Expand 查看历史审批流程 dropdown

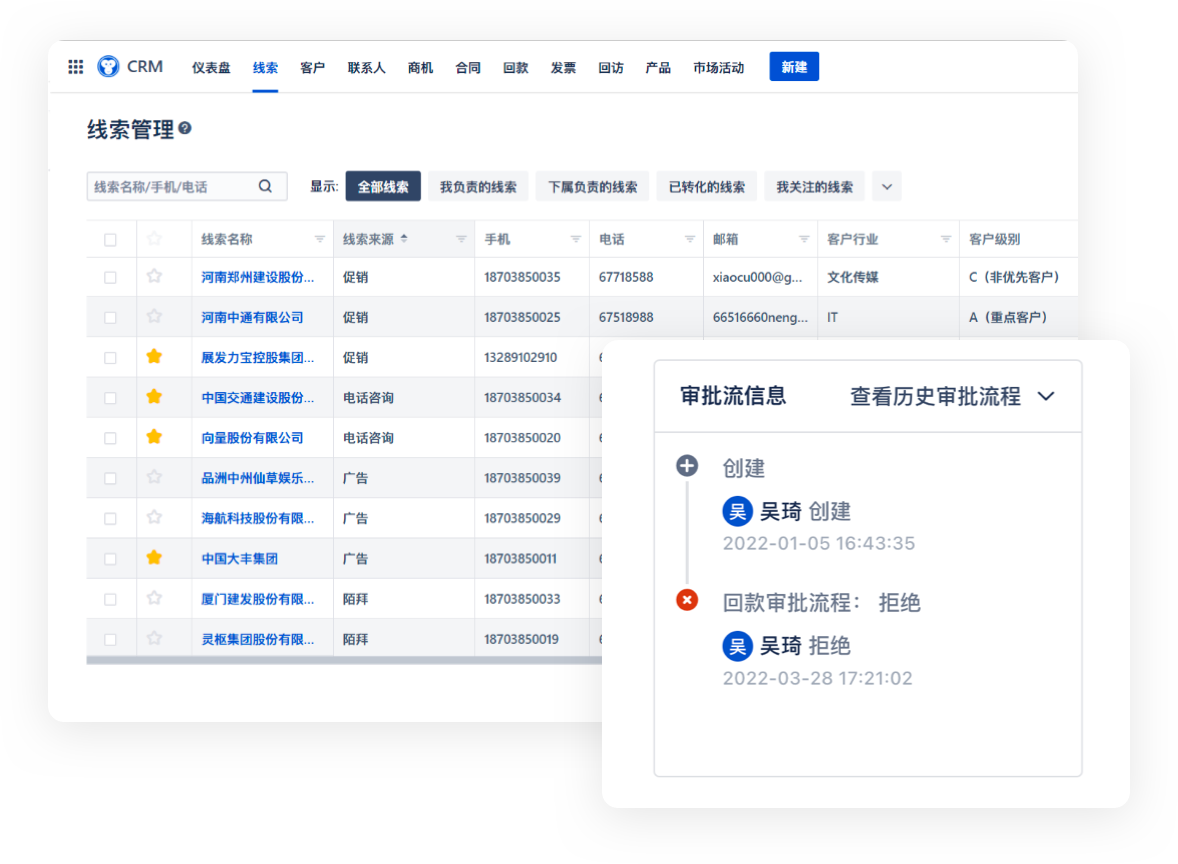pos(1046,396)
